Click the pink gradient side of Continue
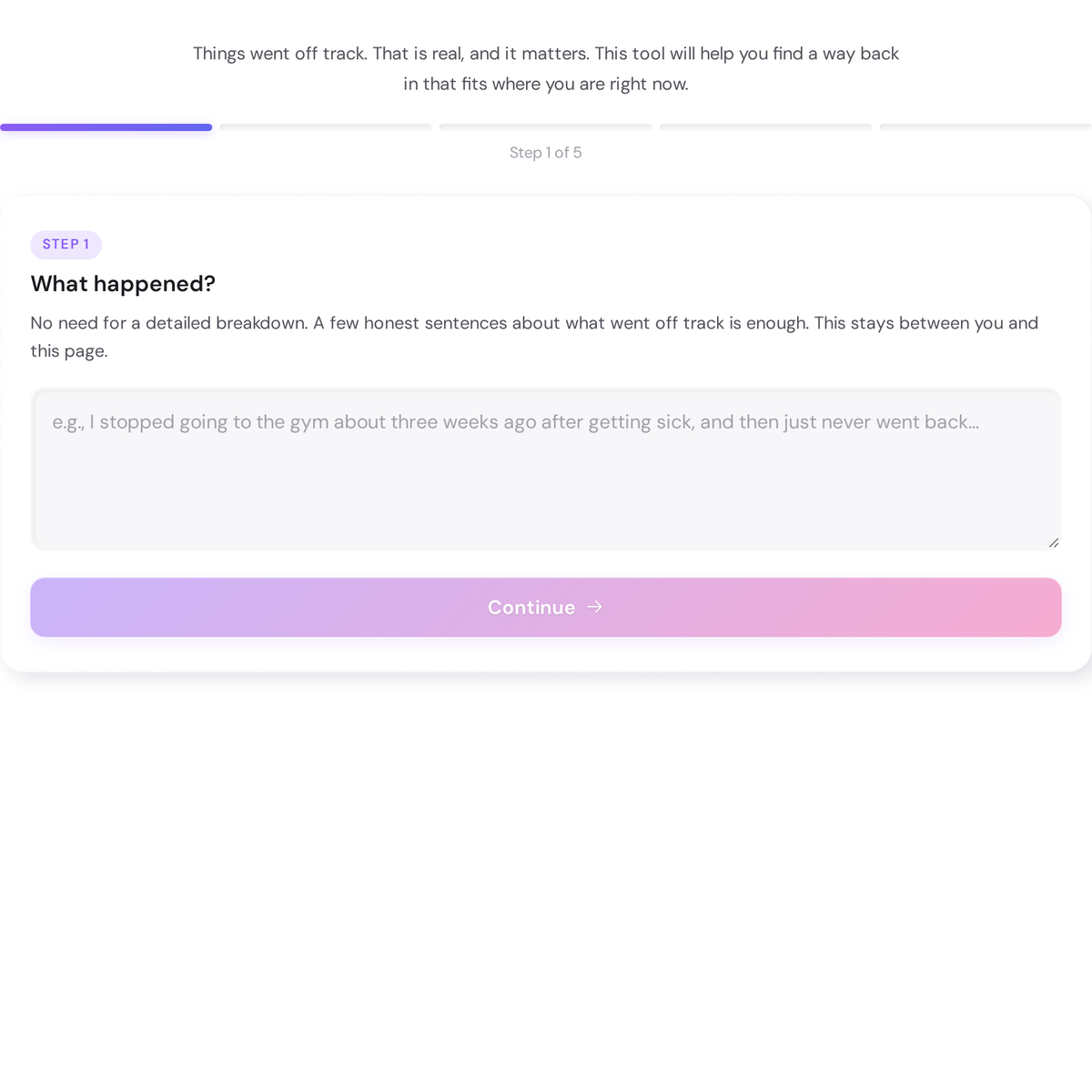Screen dimensions: 1092x1092 [955, 607]
